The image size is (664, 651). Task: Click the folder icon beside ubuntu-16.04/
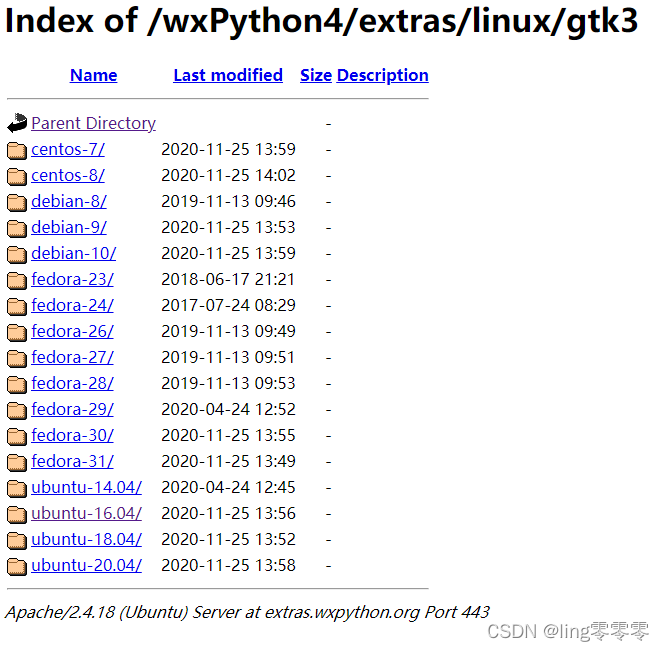[x=17, y=514]
